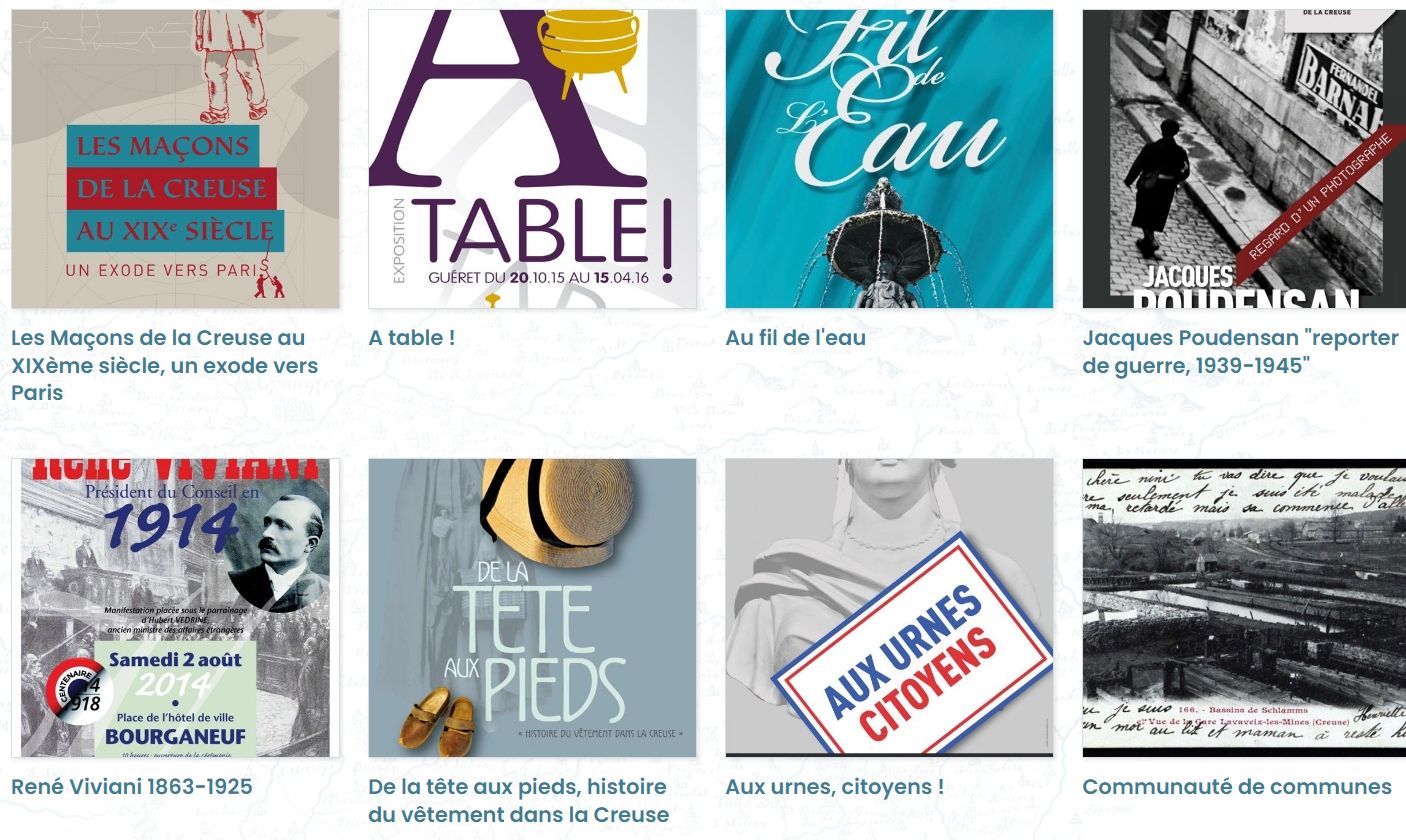Select the Jacques Poudensan black-and-white photo poster

pyautogui.click(x=1244, y=159)
